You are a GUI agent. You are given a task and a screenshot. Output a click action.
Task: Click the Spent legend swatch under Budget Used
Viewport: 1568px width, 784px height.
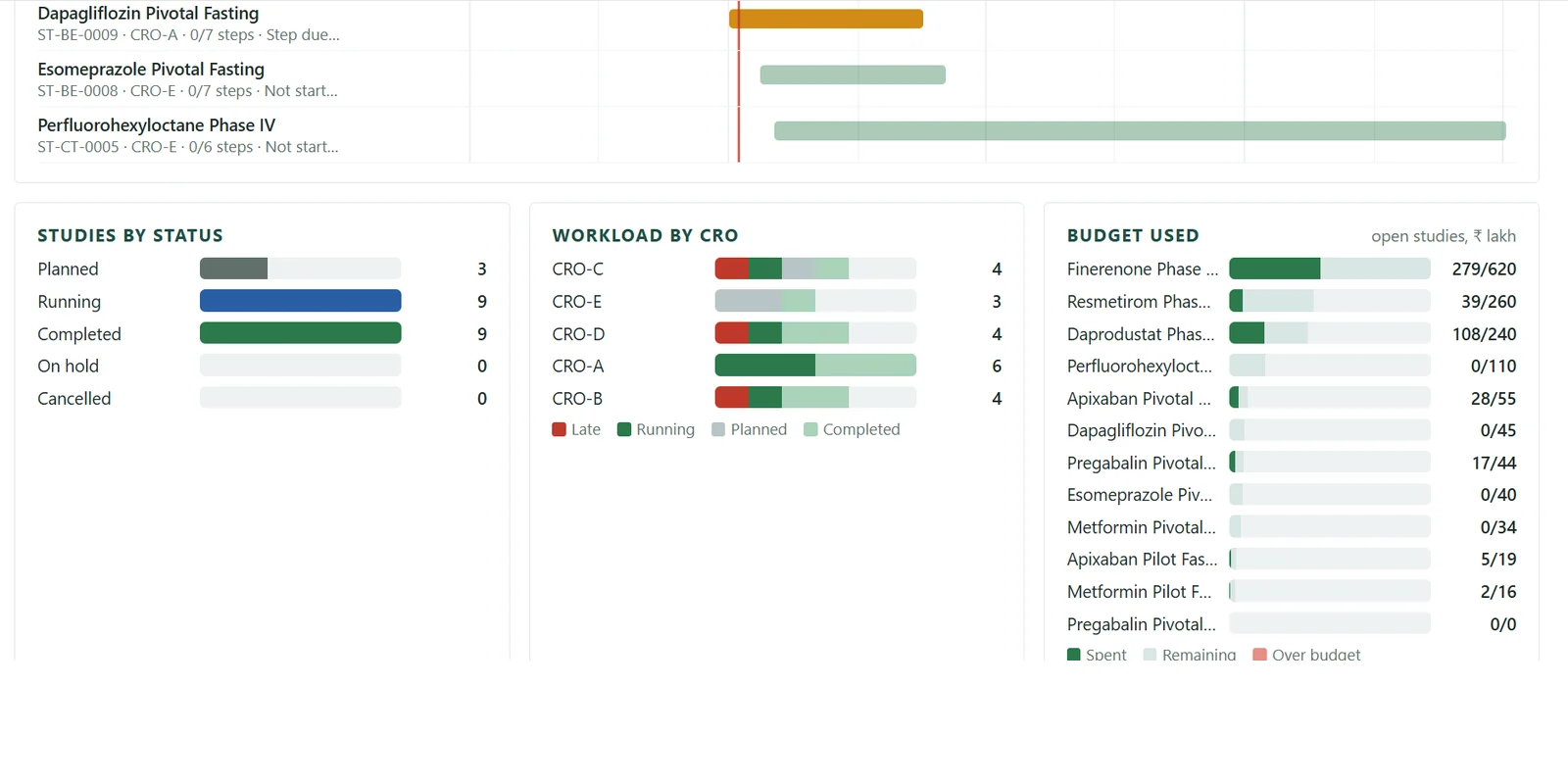1074,655
